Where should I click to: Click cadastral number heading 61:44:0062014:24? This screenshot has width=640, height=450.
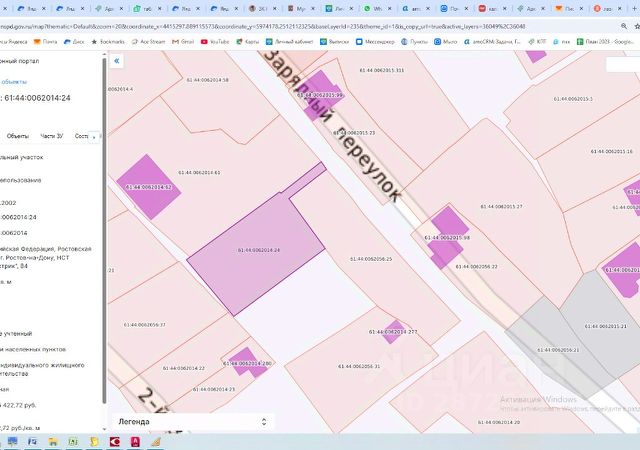(37, 98)
